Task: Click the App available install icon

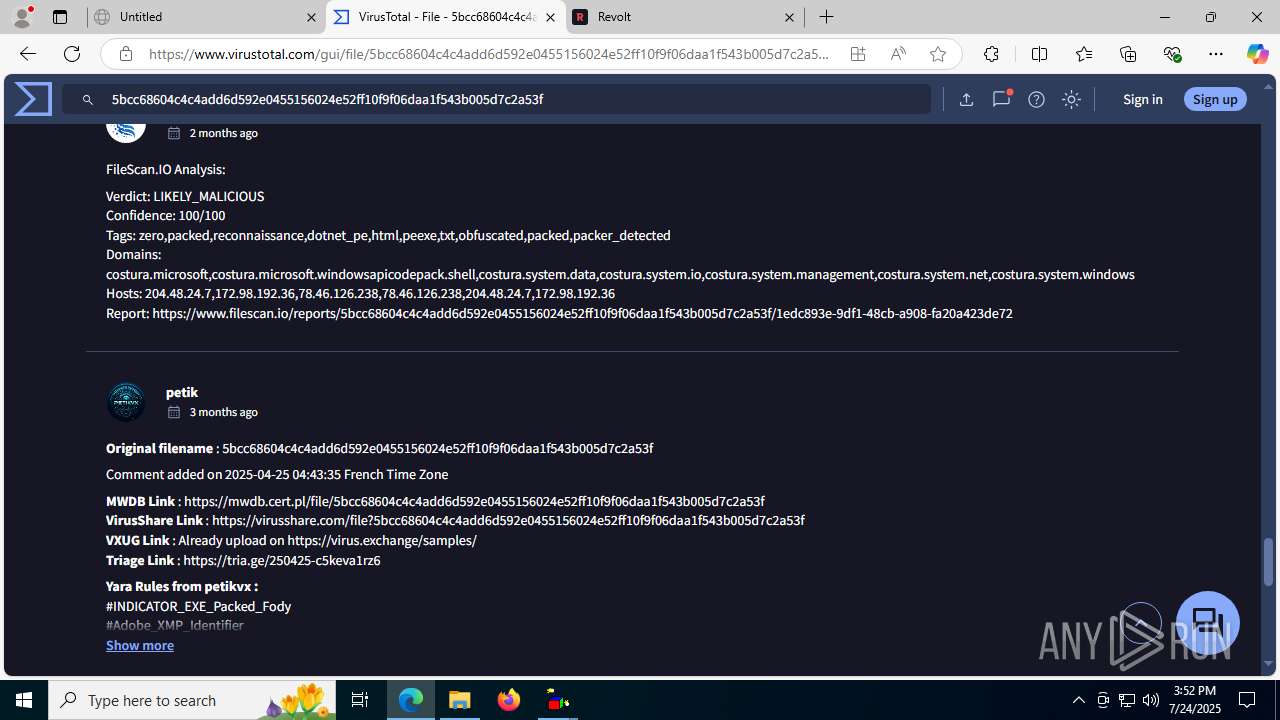Action: point(858,54)
